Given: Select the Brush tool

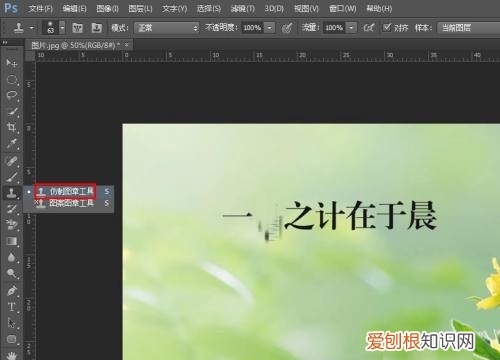Looking at the screenshot, I should click(12, 177).
